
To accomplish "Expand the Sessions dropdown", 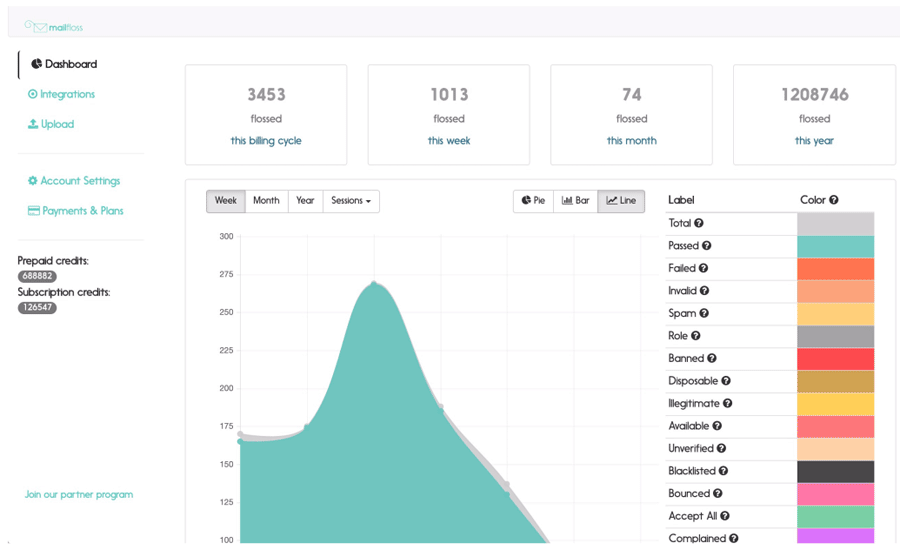I will tap(350, 201).
